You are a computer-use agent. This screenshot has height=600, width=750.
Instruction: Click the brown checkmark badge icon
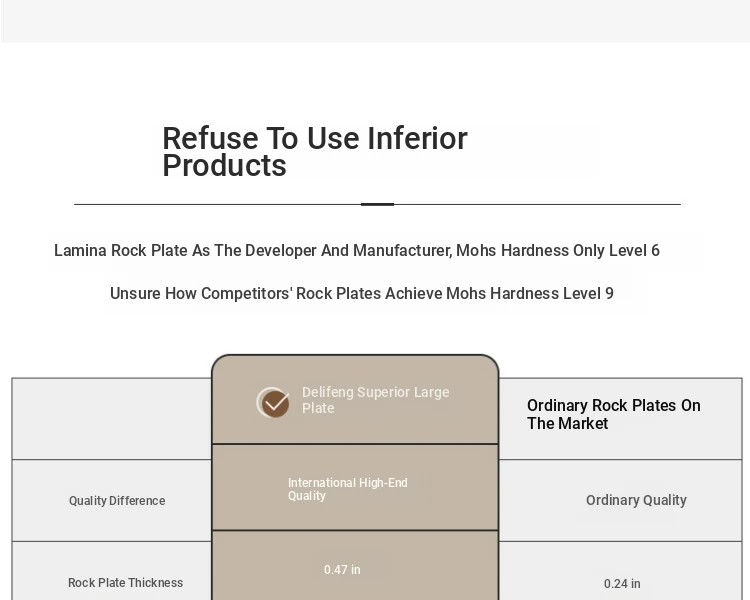tap(273, 402)
